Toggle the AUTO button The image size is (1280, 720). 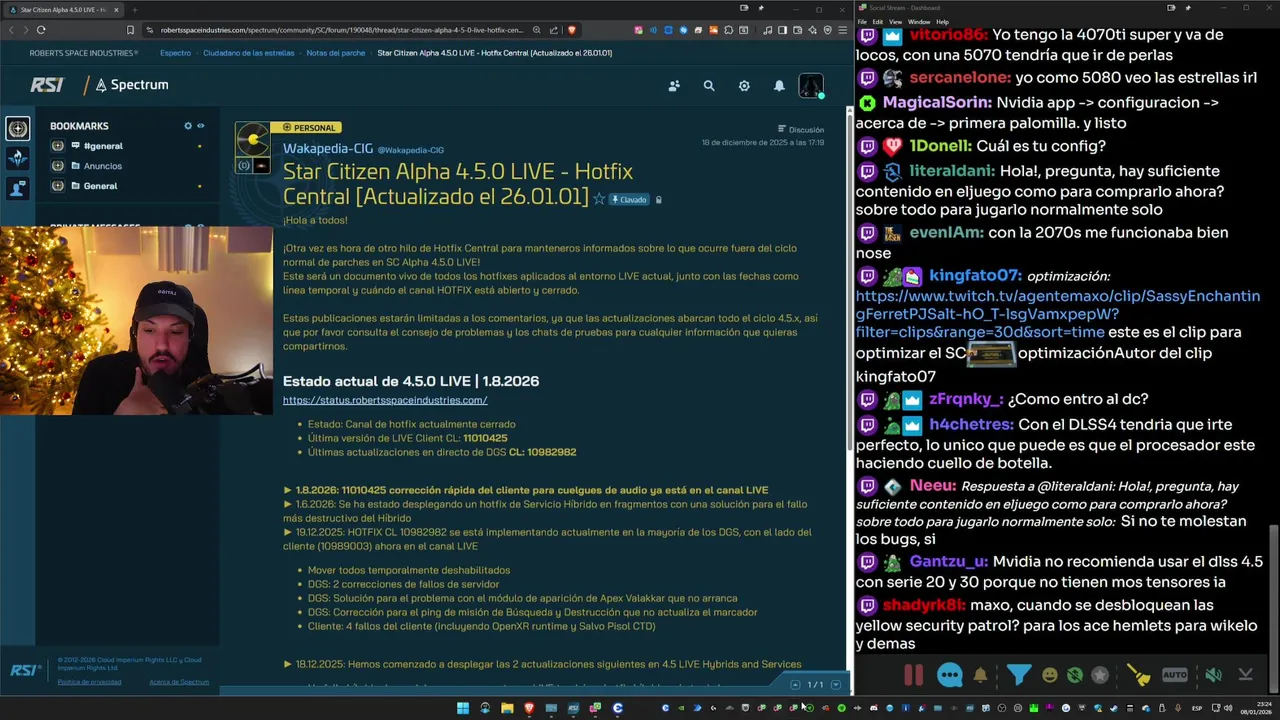pos(1174,675)
